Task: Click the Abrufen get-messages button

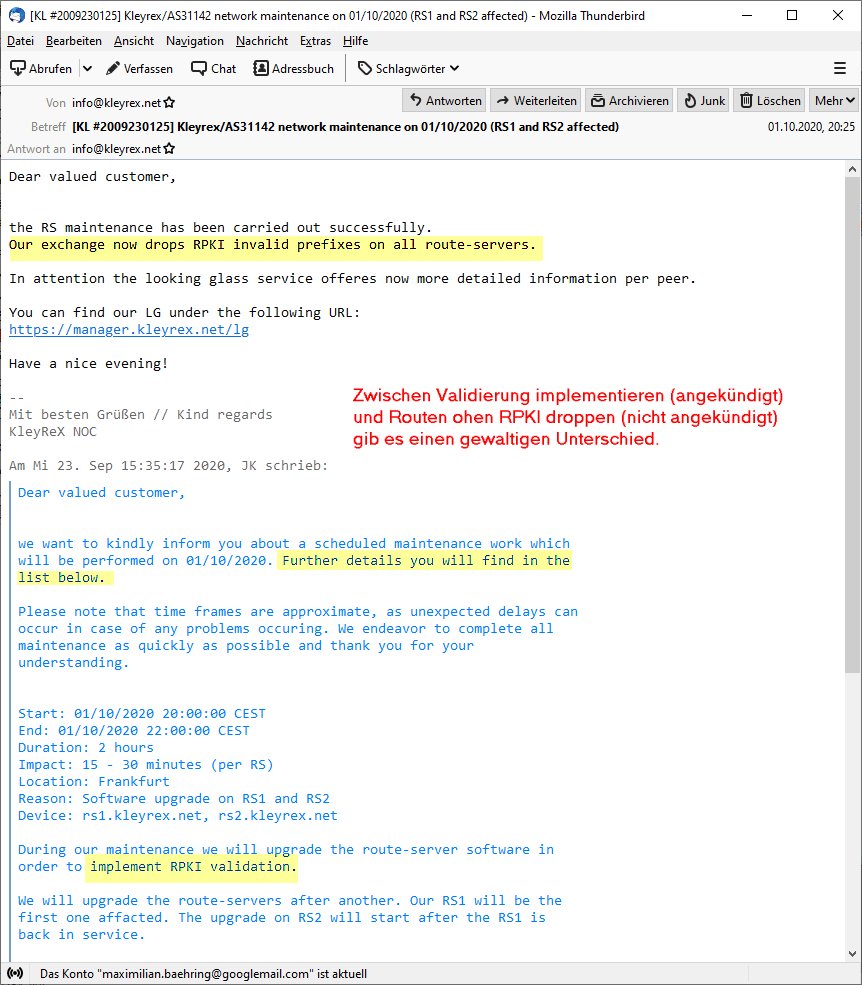Action: coord(42,68)
